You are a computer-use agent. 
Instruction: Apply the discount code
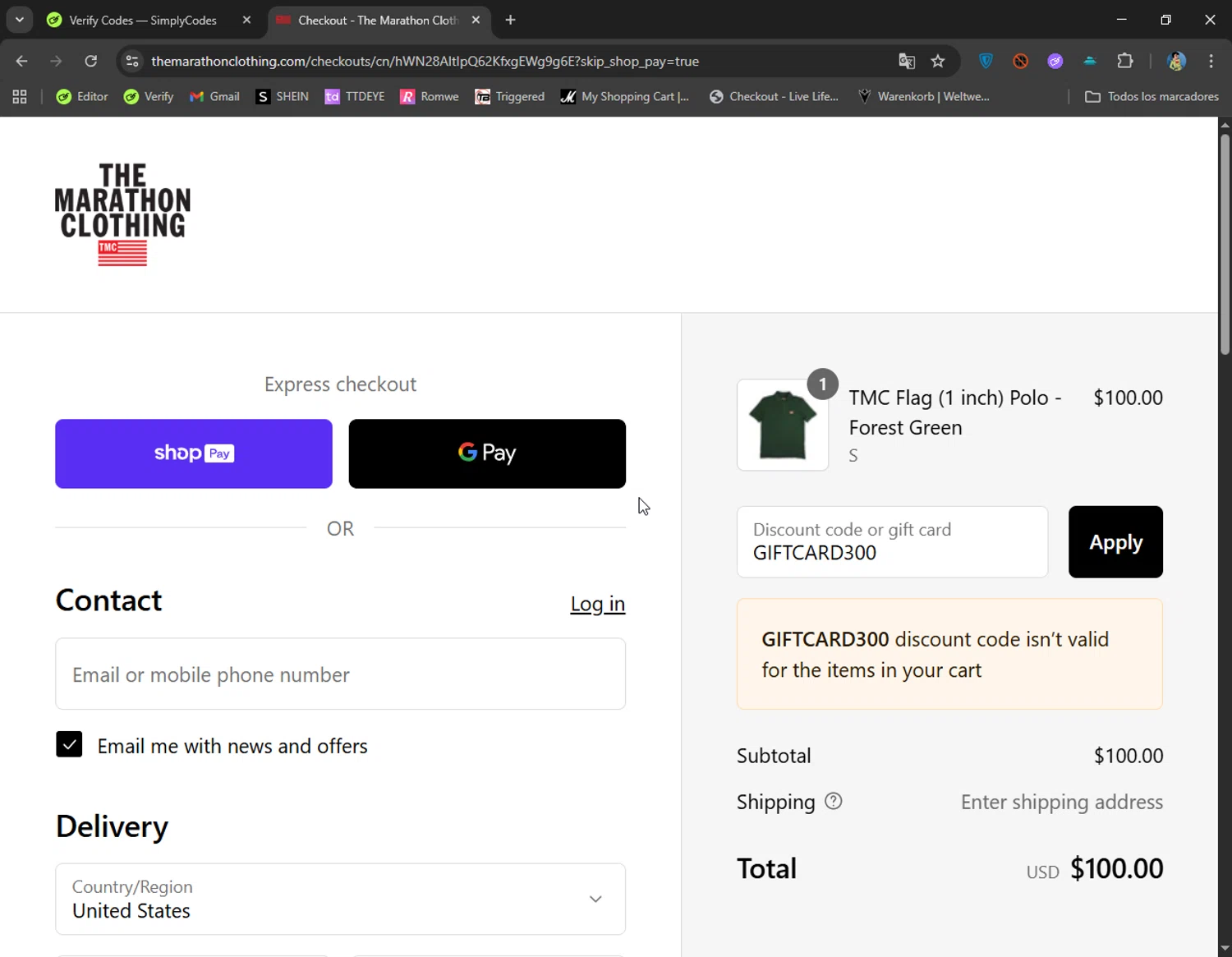(1115, 542)
